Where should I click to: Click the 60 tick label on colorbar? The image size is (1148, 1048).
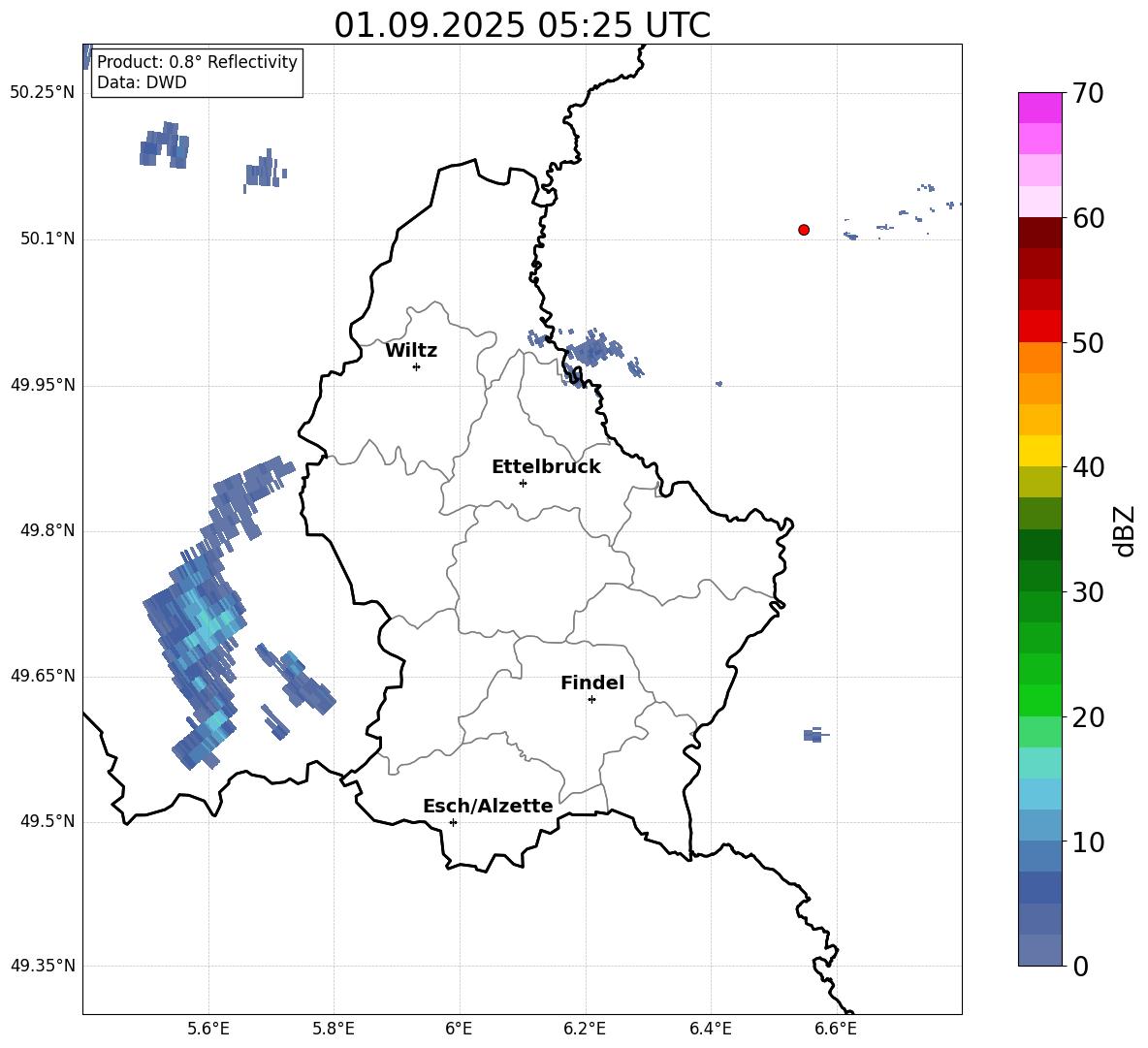[x=1087, y=218]
